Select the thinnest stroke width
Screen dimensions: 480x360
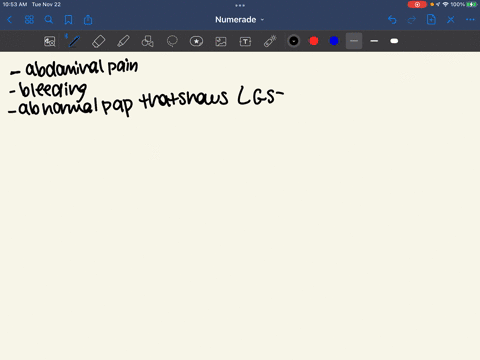[354, 41]
